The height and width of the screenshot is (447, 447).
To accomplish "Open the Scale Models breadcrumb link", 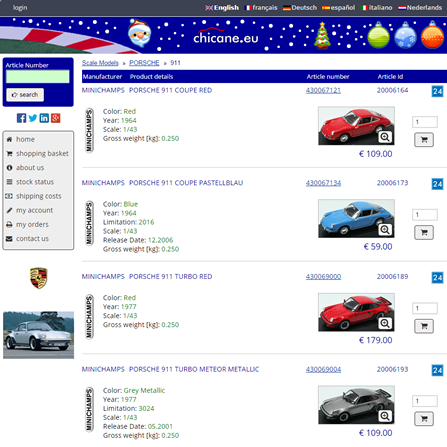I will 100,63.
